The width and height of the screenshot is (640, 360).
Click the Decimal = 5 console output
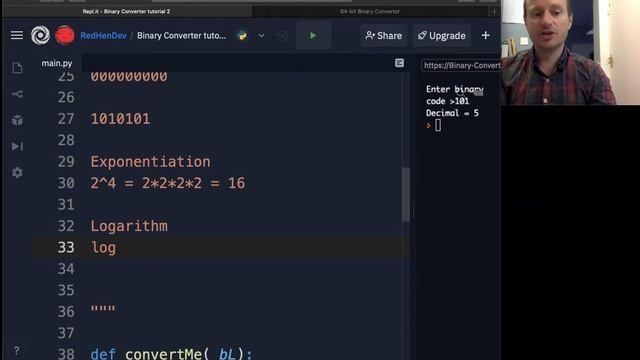452,113
